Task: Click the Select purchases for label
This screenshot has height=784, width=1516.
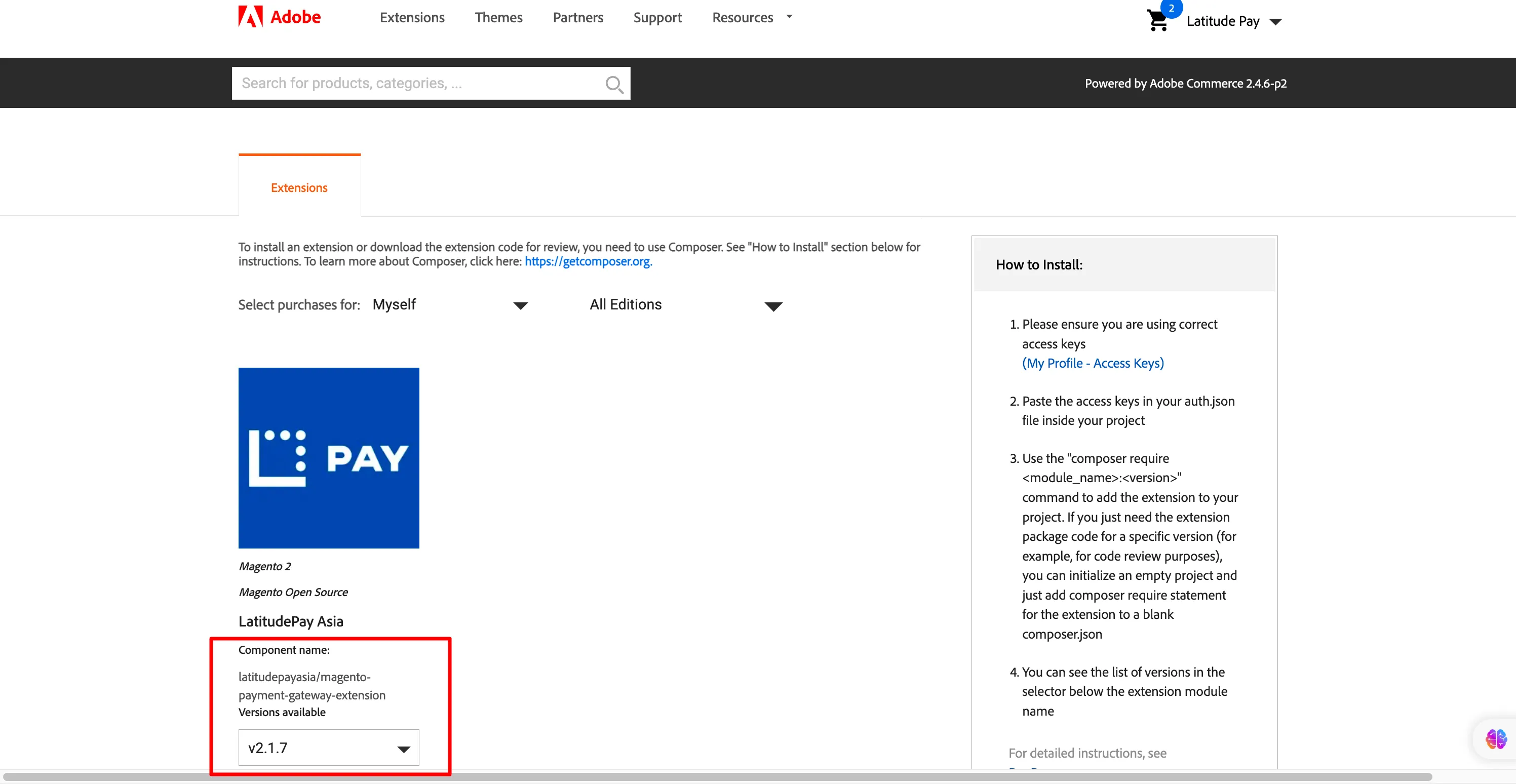Action: [x=299, y=304]
